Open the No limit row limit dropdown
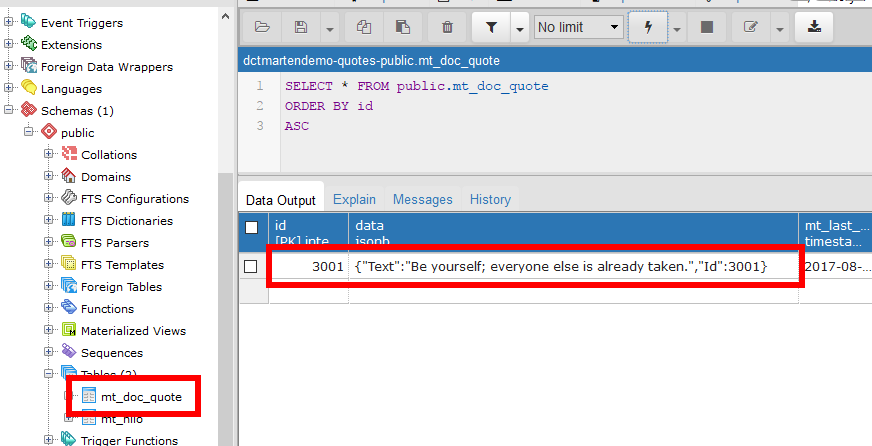The height and width of the screenshot is (446, 872). coord(578,27)
